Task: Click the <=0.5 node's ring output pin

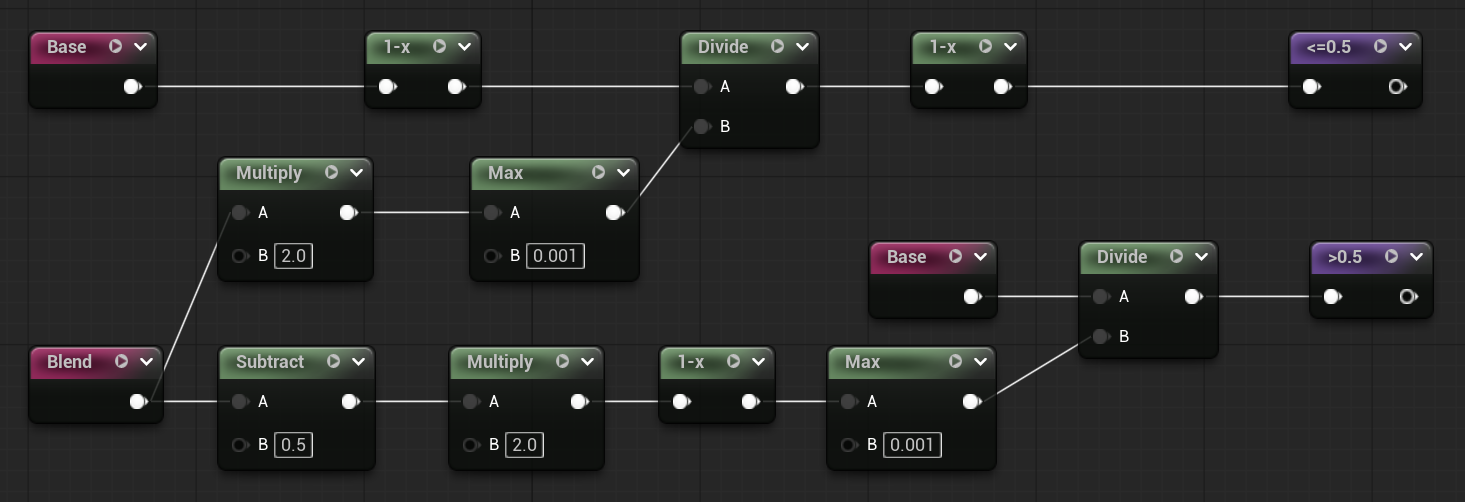Action: [x=1398, y=87]
